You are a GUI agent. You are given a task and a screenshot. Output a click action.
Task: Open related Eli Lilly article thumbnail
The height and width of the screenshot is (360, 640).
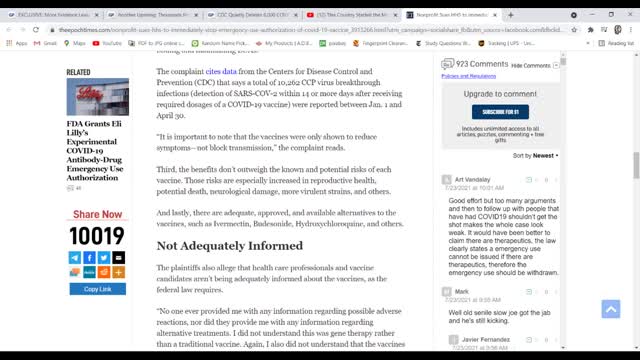click(98, 97)
